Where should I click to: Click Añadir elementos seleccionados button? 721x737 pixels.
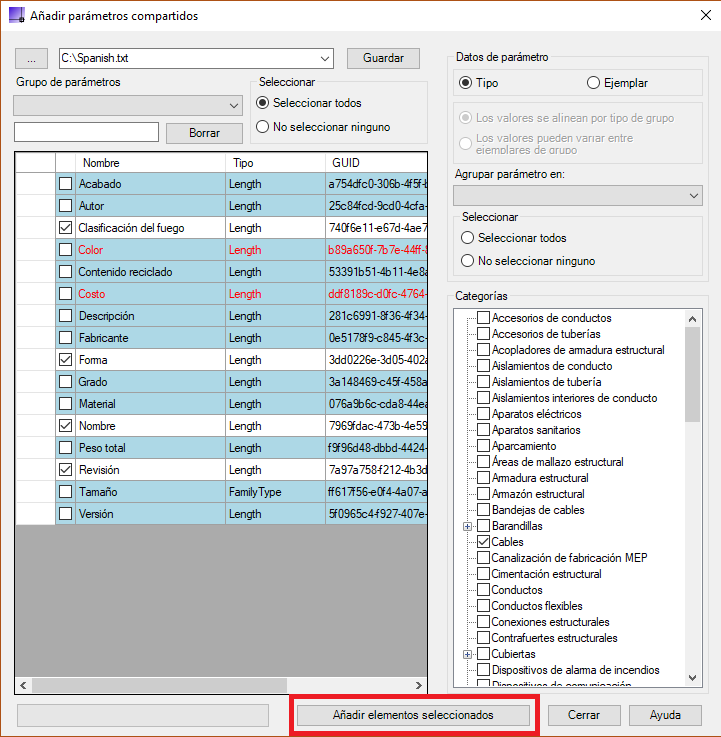click(413, 715)
